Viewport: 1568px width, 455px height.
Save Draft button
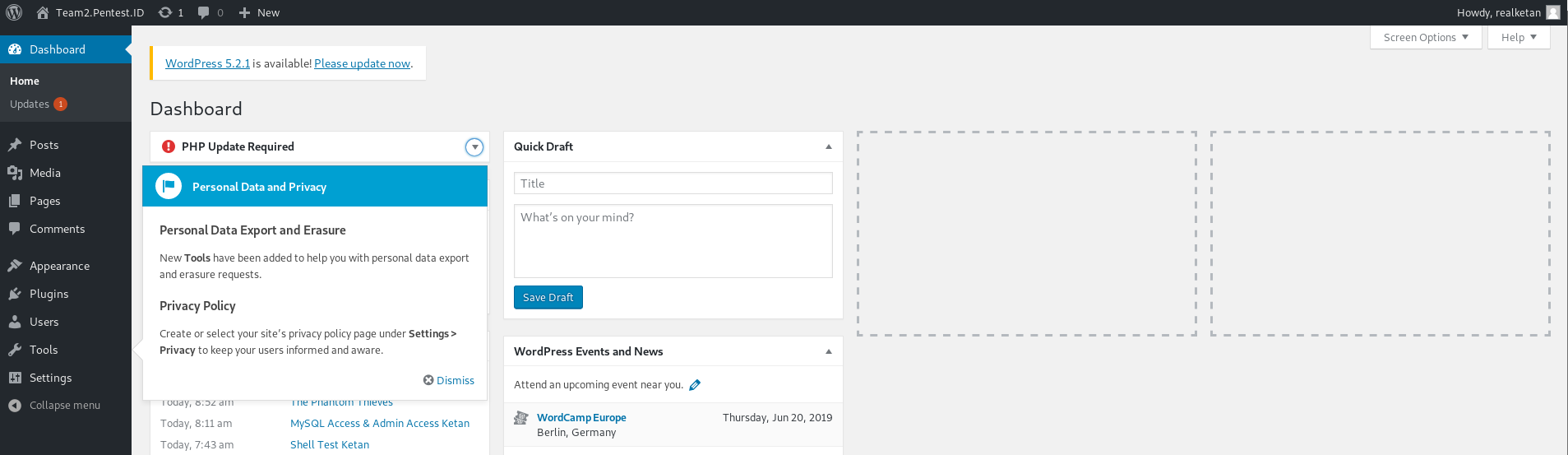pos(548,297)
